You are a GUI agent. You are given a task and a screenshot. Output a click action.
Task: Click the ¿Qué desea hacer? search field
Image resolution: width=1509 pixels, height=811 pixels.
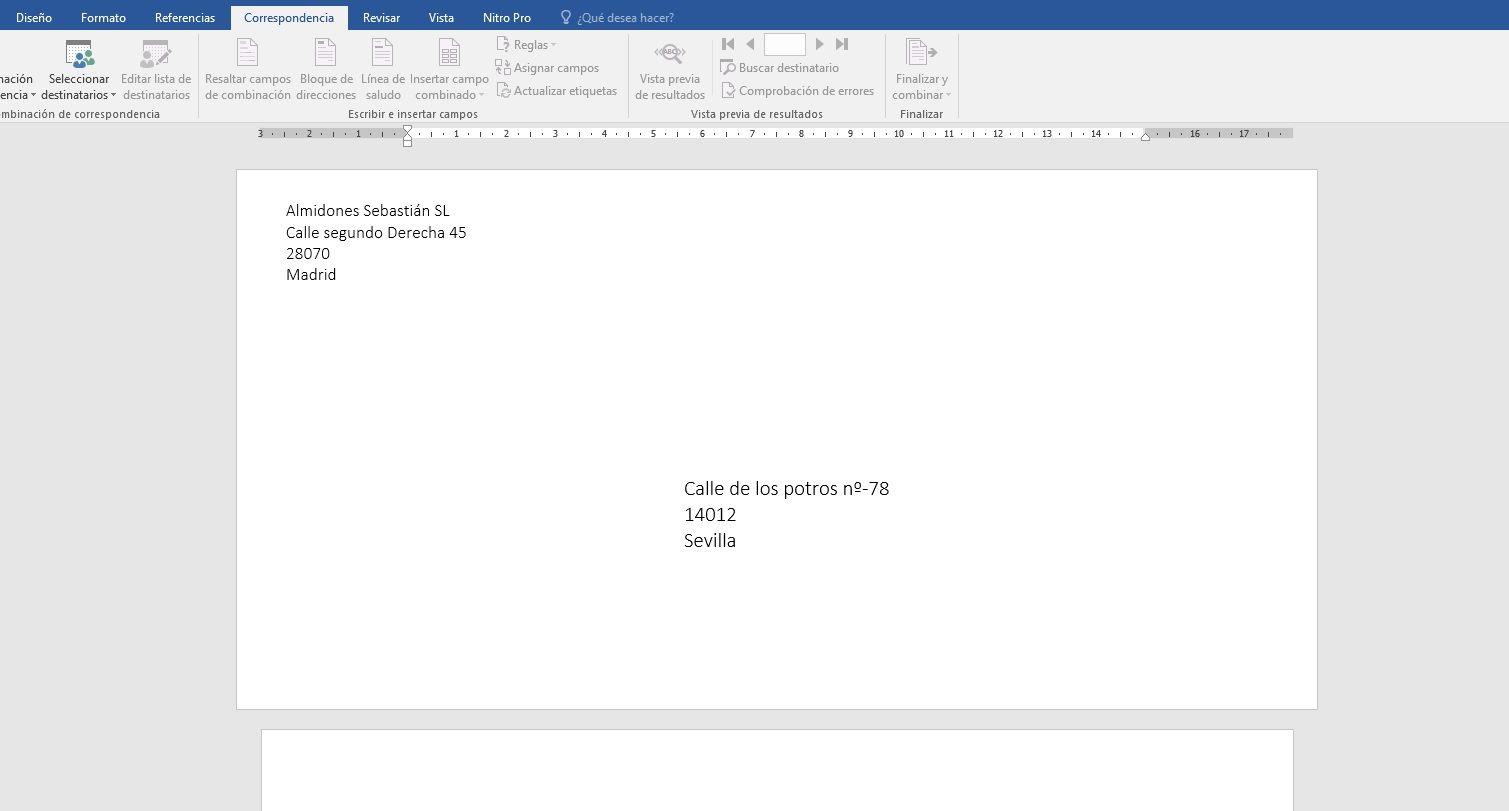[x=625, y=18]
